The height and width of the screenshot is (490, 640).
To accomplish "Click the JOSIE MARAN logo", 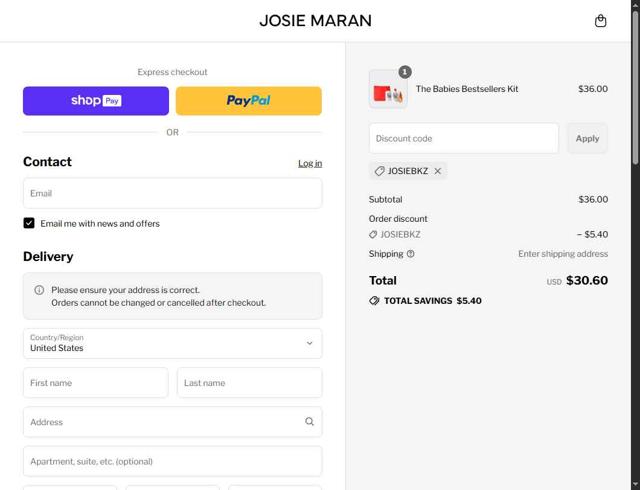I will pos(316,21).
